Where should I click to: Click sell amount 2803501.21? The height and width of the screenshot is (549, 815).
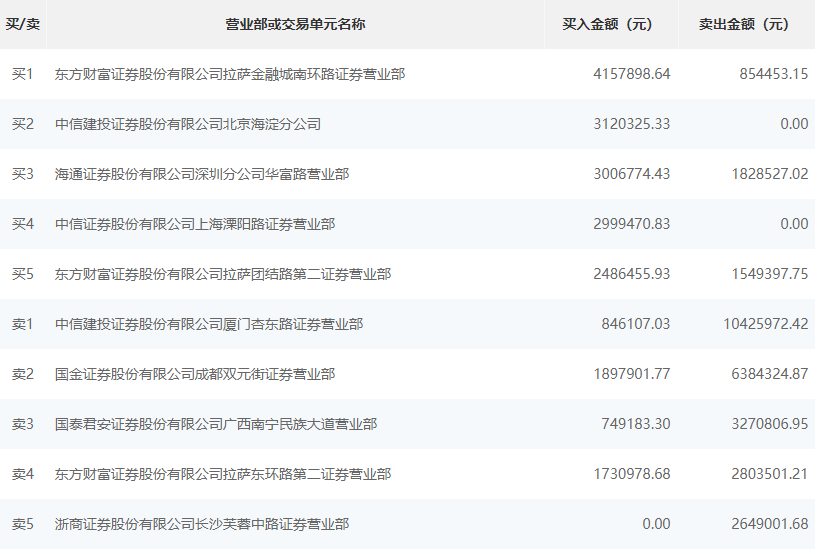(770, 474)
